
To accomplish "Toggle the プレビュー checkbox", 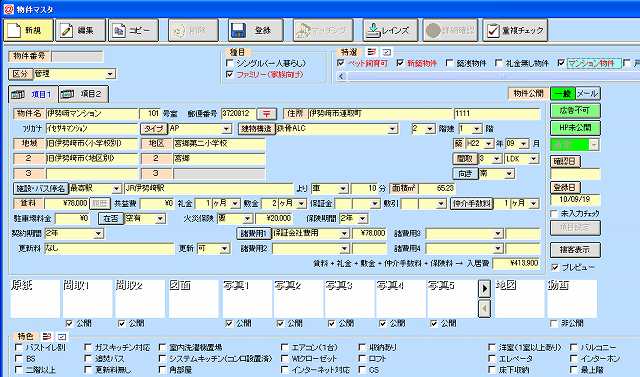I will pyautogui.click(x=555, y=267).
